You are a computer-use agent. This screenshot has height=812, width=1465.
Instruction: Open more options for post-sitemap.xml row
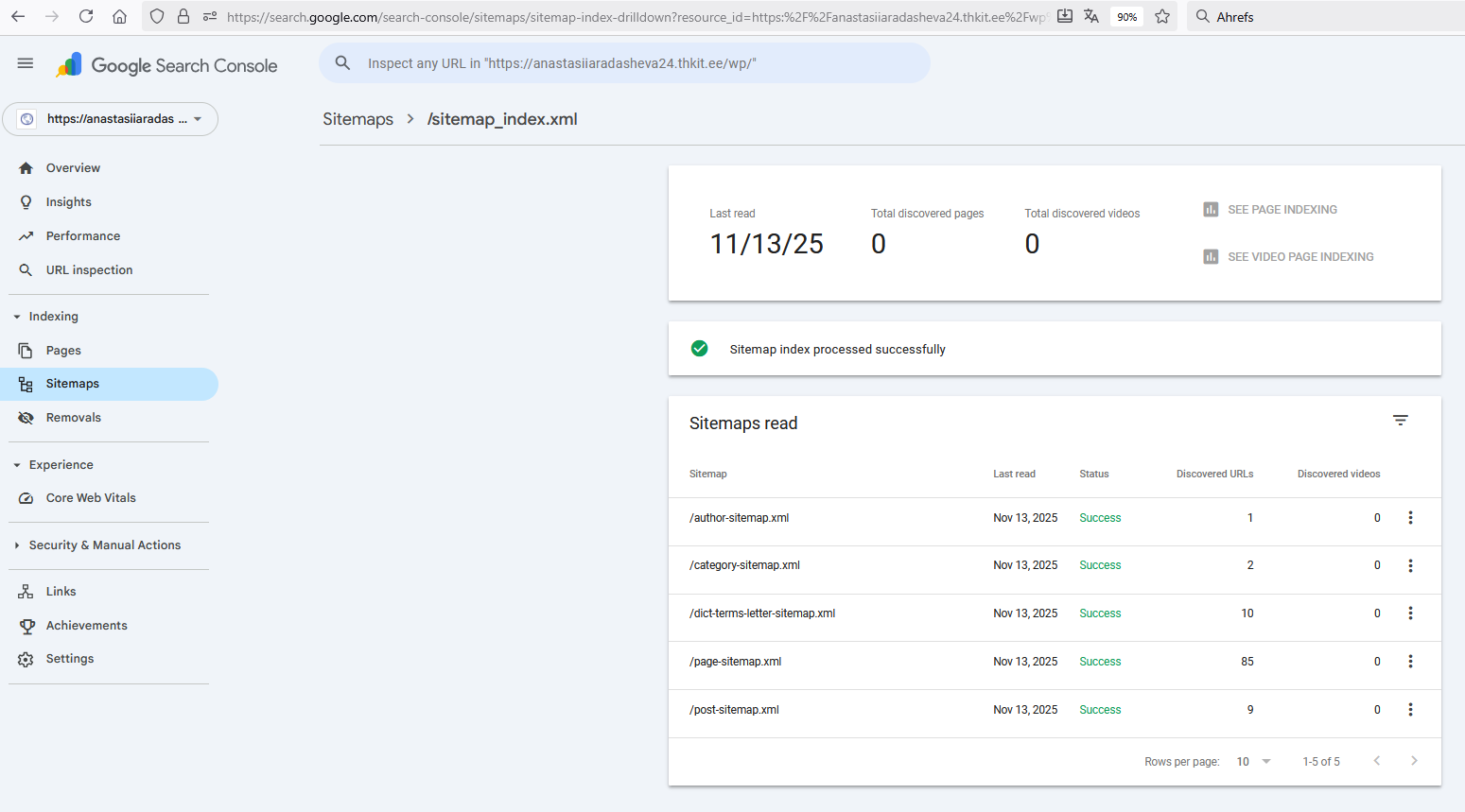1409,710
